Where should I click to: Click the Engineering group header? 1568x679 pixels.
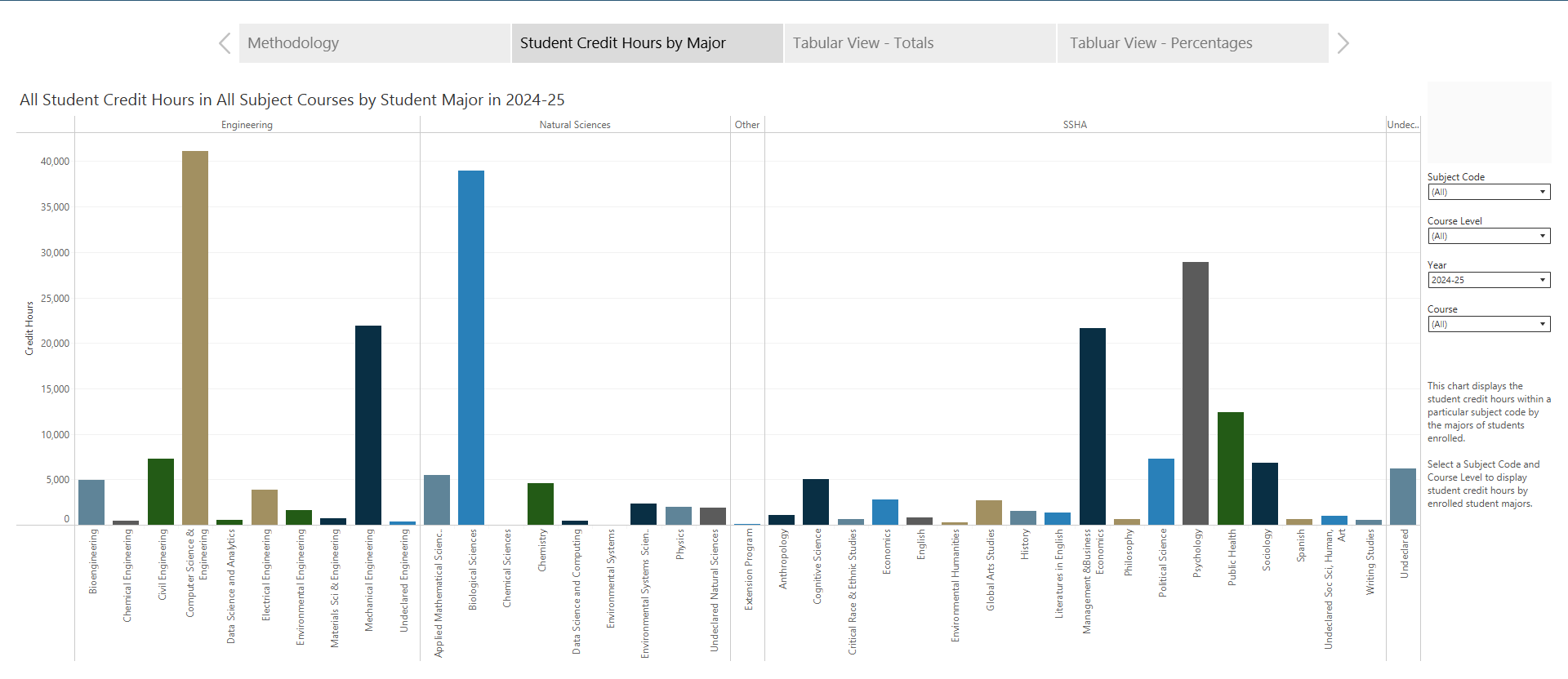[x=247, y=125]
